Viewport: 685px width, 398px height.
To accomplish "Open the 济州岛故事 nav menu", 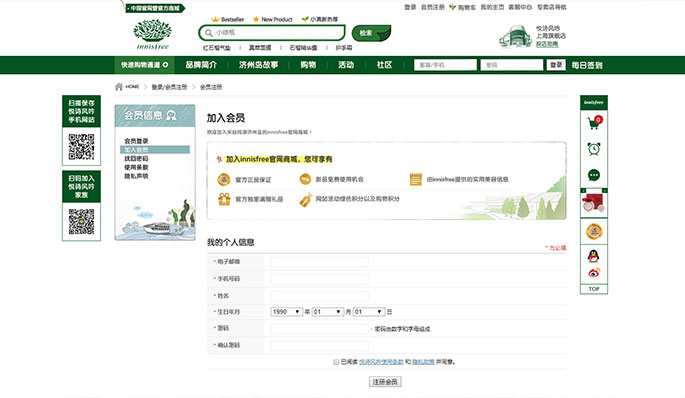I will pyautogui.click(x=258, y=65).
